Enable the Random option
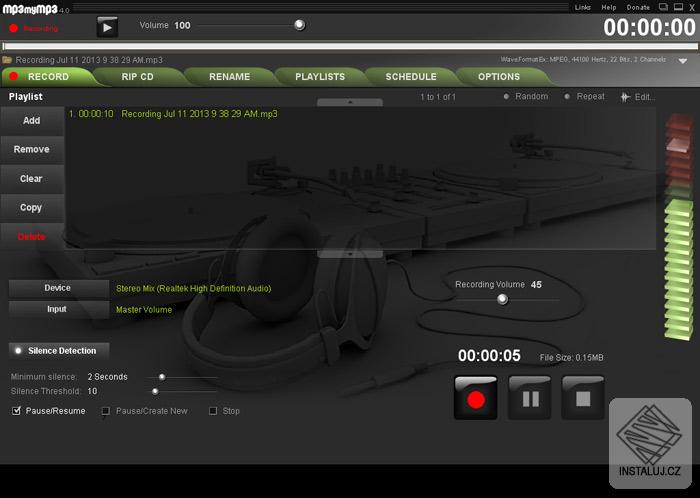The width and height of the screenshot is (700, 498). (526, 96)
